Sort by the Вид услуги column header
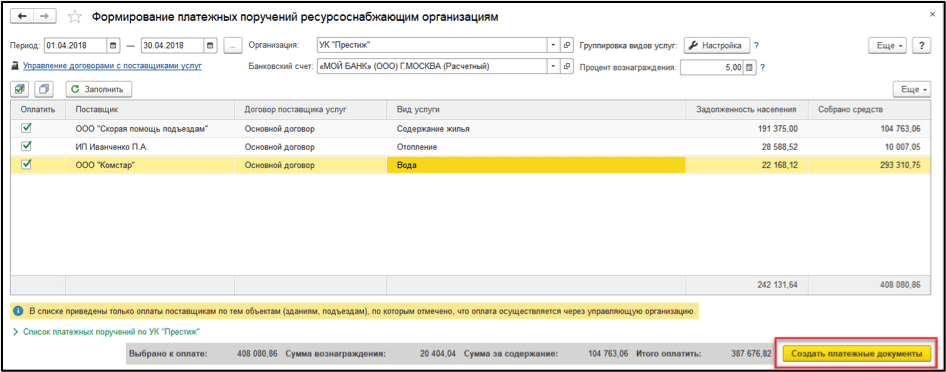 coord(536,109)
